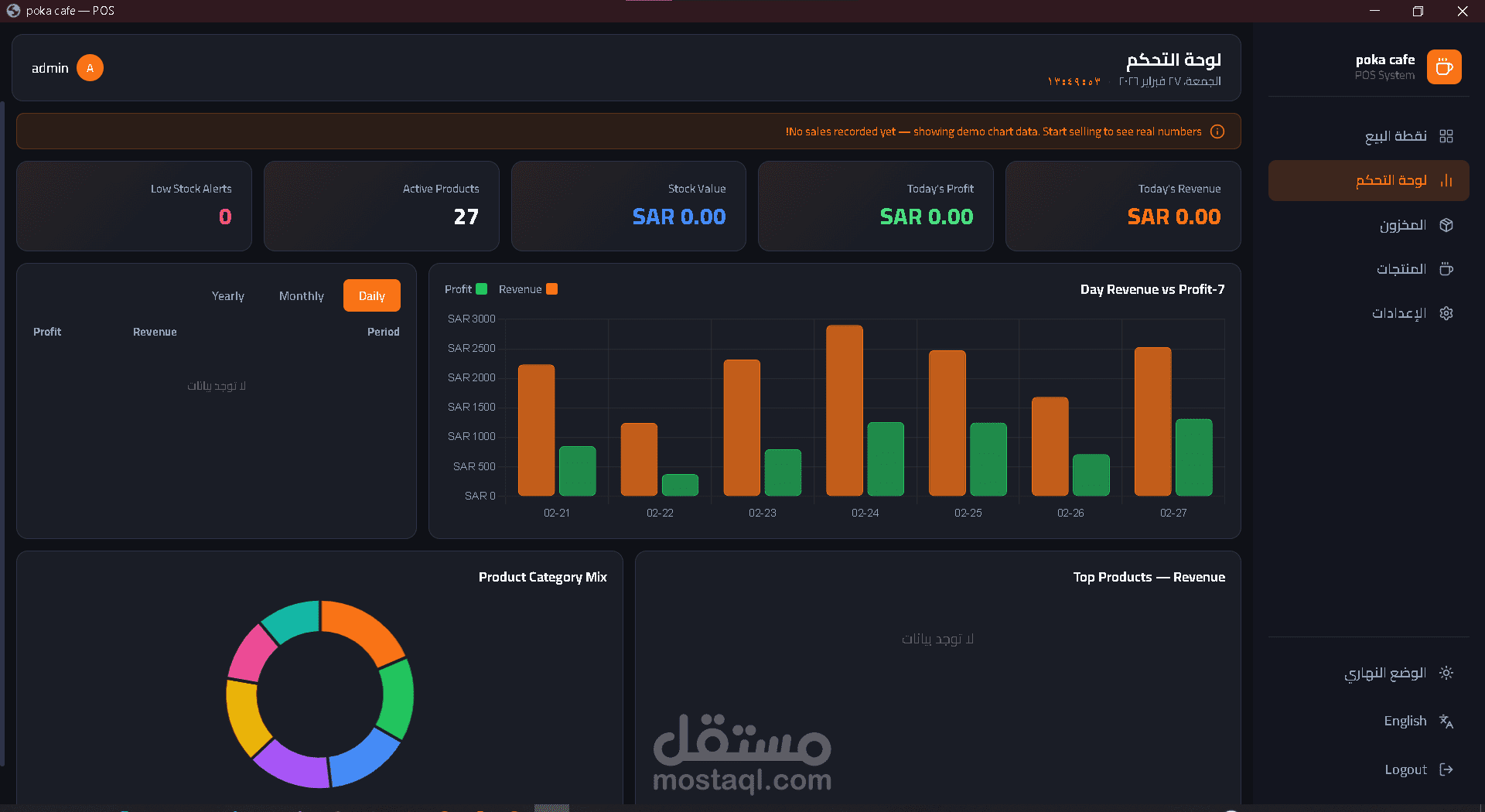Click the Today's Profit card
The height and width of the screenshot is (812, 1485).
[x=876, y=206]
